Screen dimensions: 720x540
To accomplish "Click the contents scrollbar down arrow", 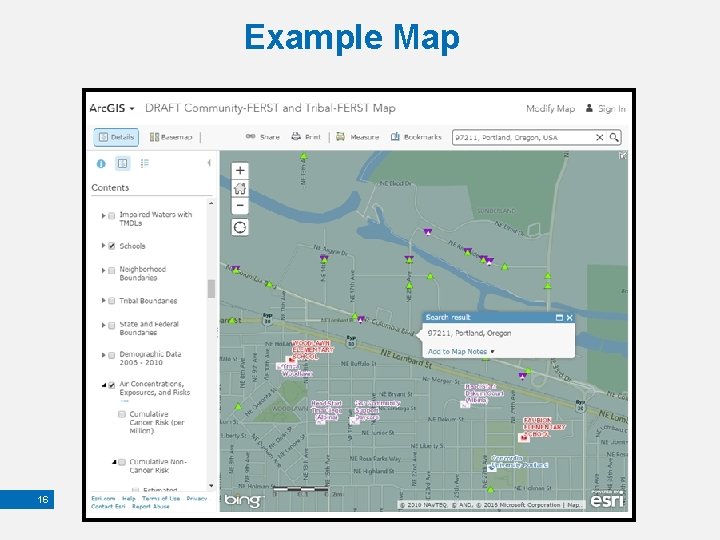I will click(211, 486).
